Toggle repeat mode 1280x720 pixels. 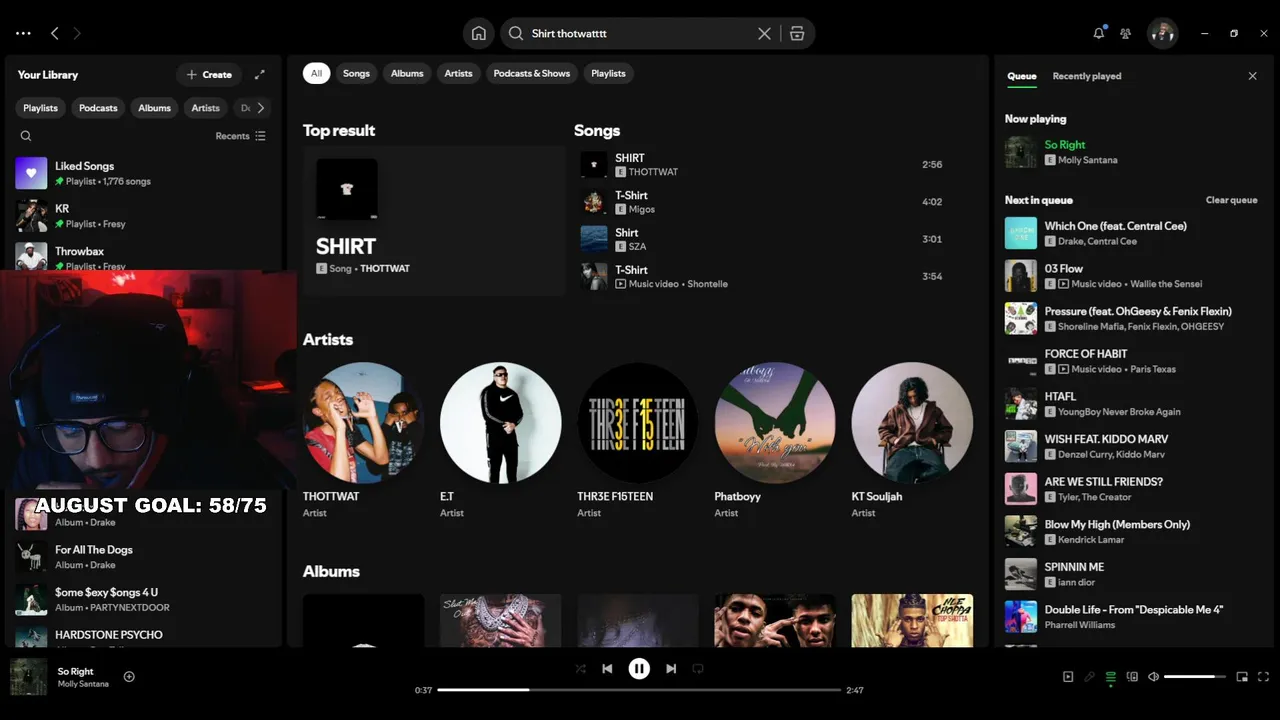click(698, 669)
